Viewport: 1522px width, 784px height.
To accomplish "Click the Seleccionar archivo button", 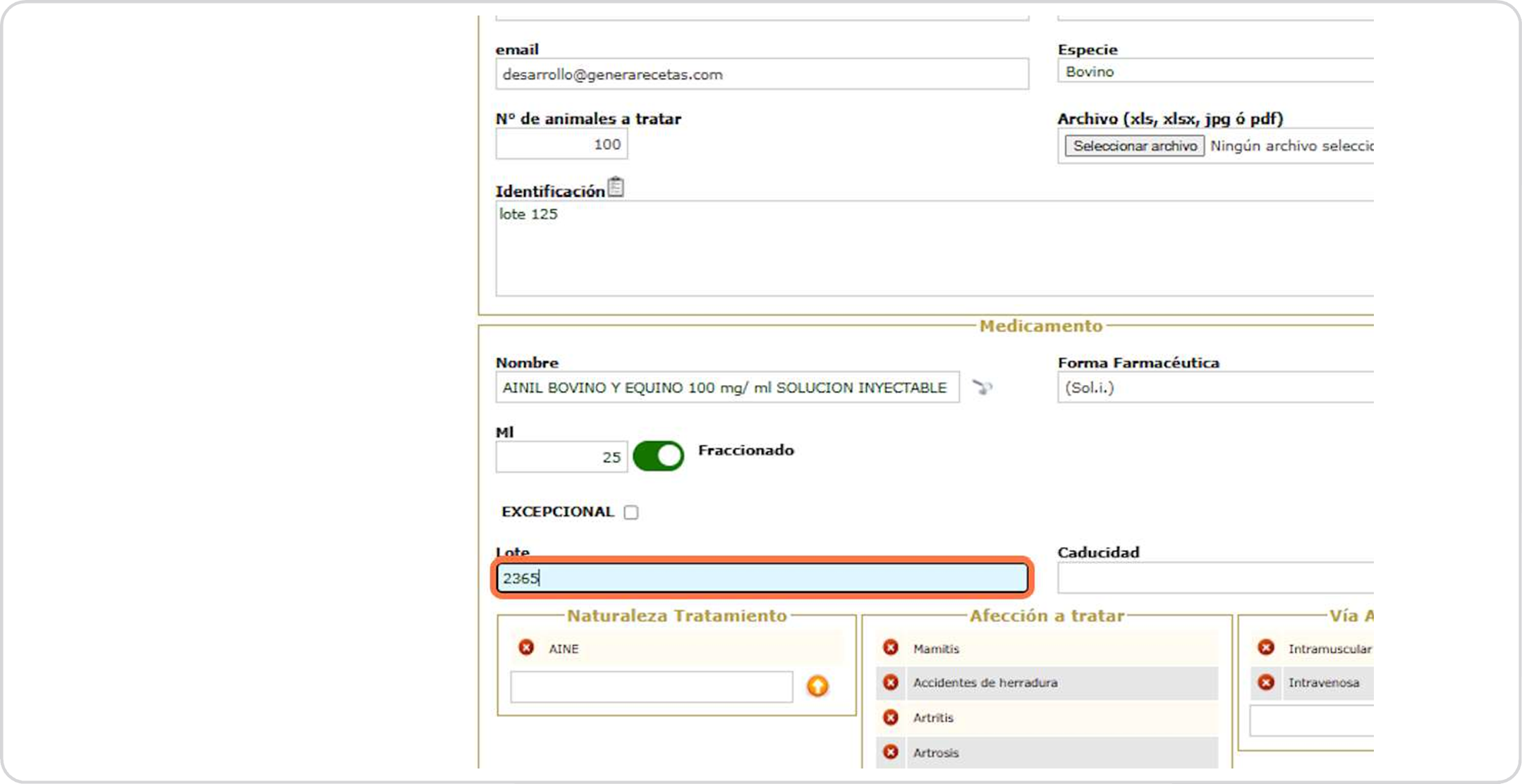I will pos(1134,146).
